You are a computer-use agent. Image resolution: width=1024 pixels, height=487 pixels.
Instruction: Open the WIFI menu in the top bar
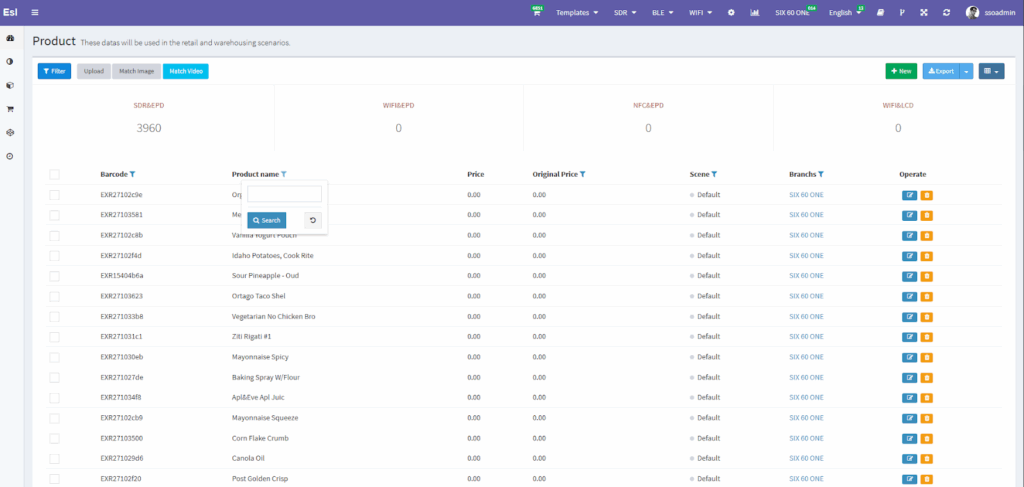click(705, 13)
